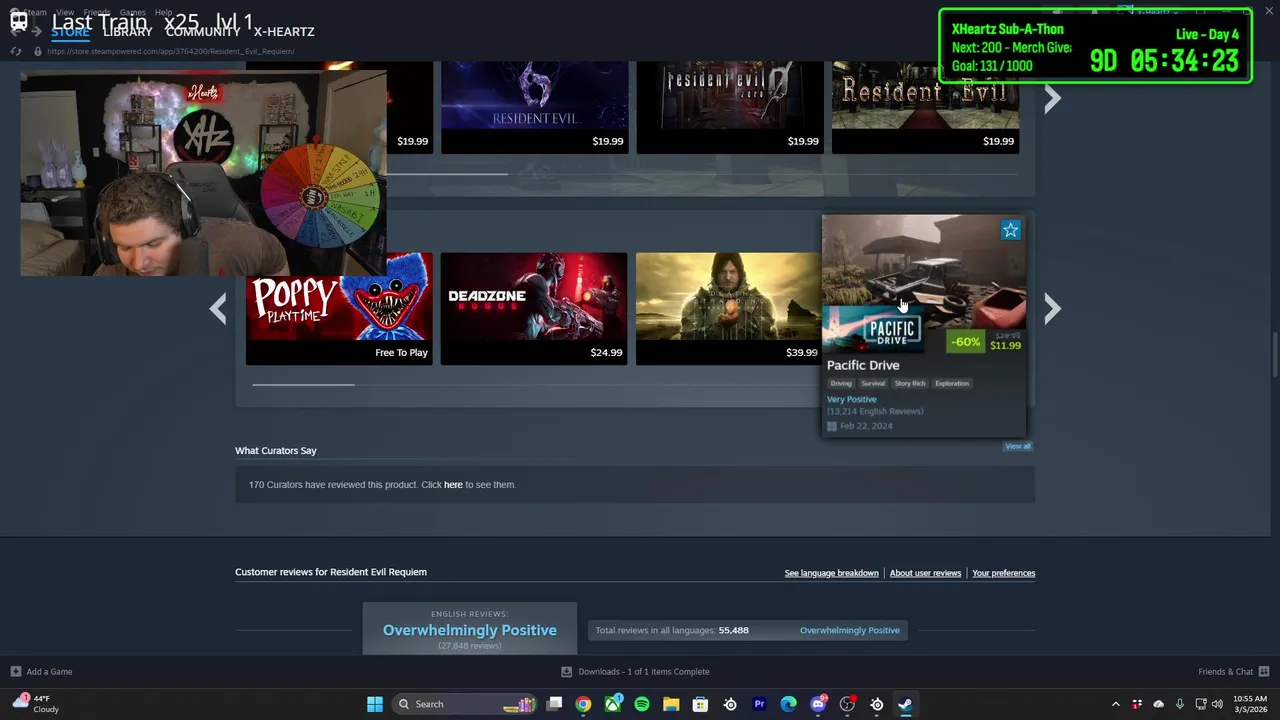Image resolution: width=1280 pixels, height=720 pixels.
Task: Click the Driving tag on Pacific Drive
Action: tap(841, 383)
